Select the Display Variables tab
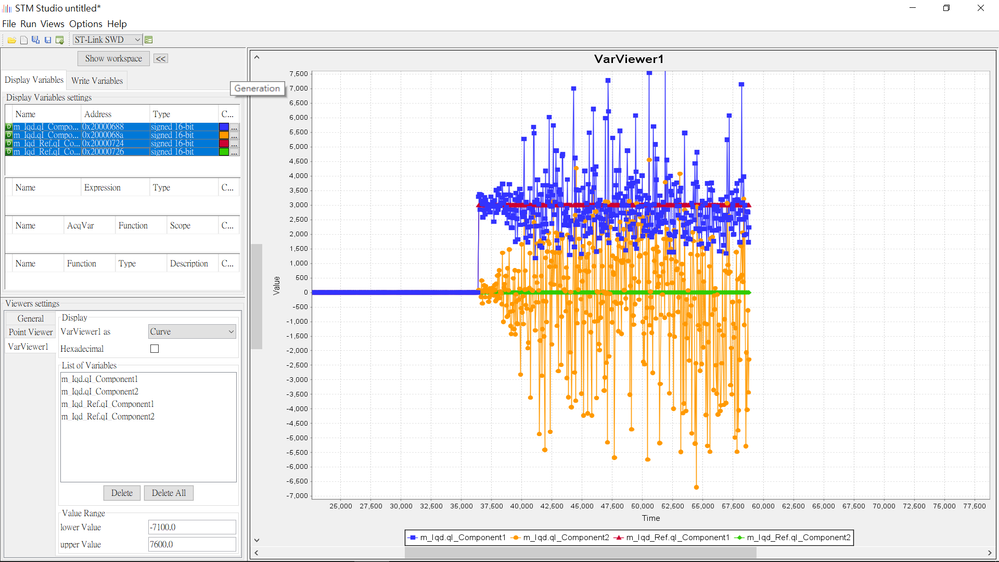 [34, 80]
